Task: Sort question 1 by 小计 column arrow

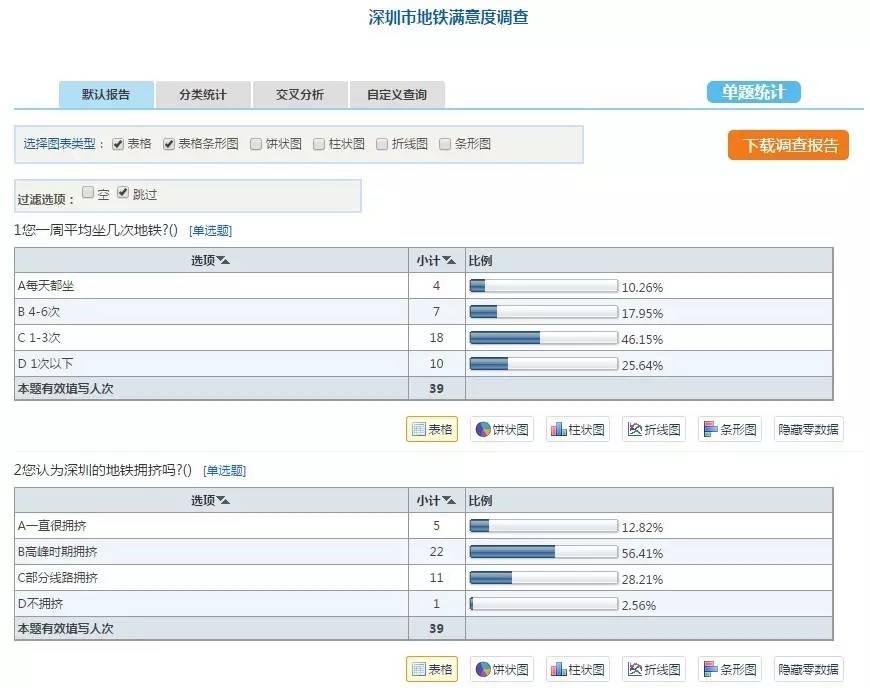Action: click(449, 260)
